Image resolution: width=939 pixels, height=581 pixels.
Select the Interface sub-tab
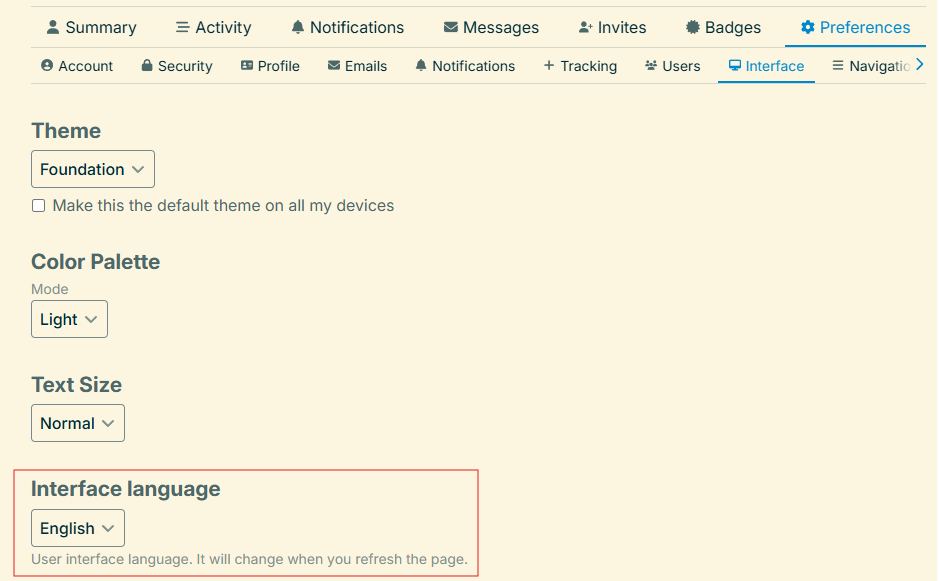pos(767,66)
